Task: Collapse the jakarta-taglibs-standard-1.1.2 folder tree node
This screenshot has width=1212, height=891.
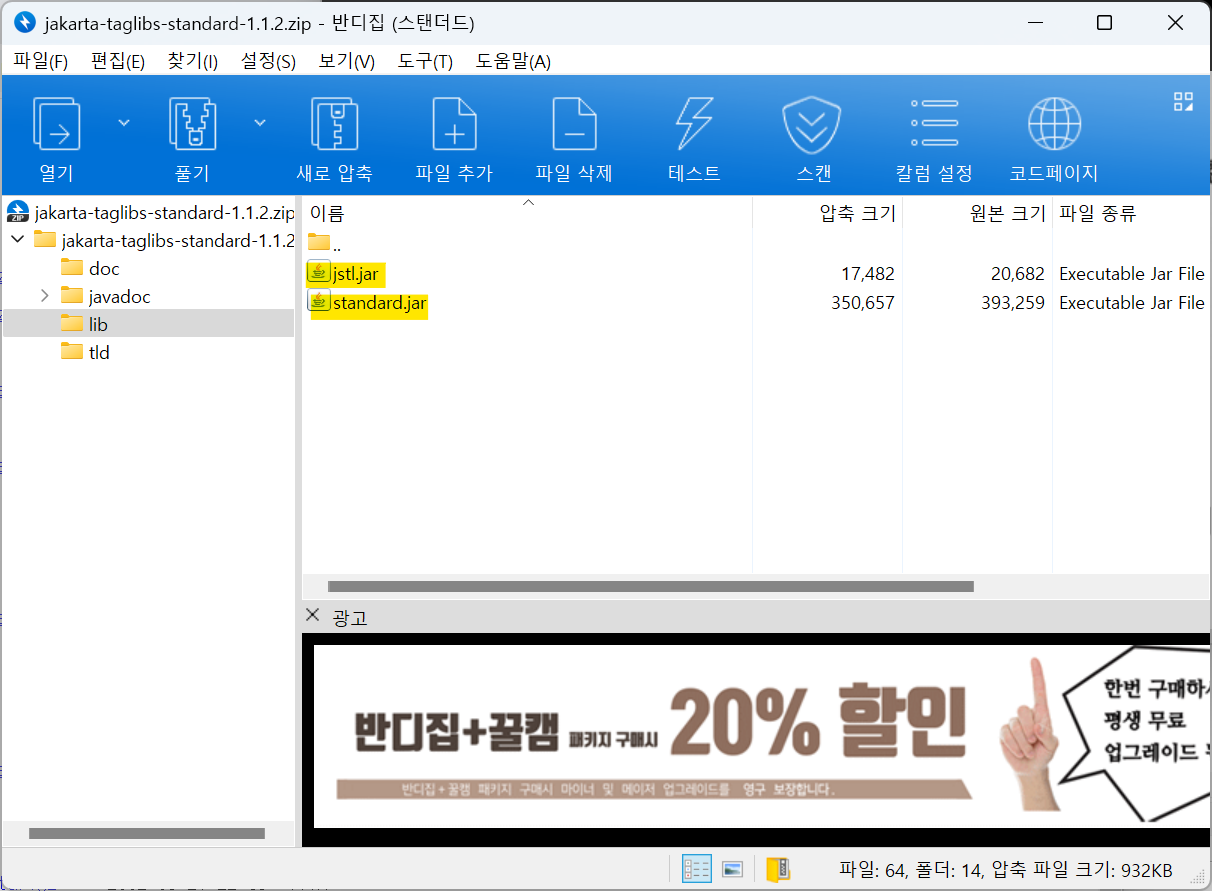Action: pyautogui.click(x=17, y=239)
